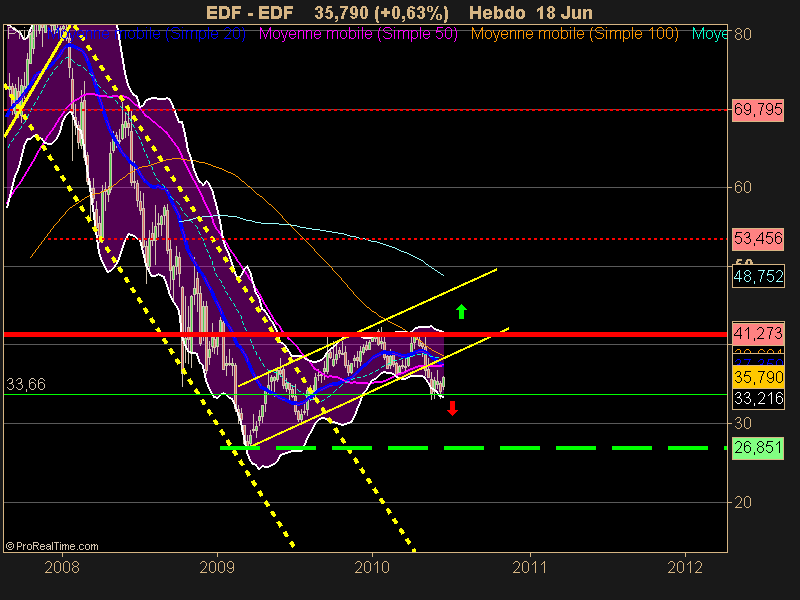The width and height of the screenshot is (800, 600).
Task: Click the 41,273 red resistance price label
Action: point(758,334)
